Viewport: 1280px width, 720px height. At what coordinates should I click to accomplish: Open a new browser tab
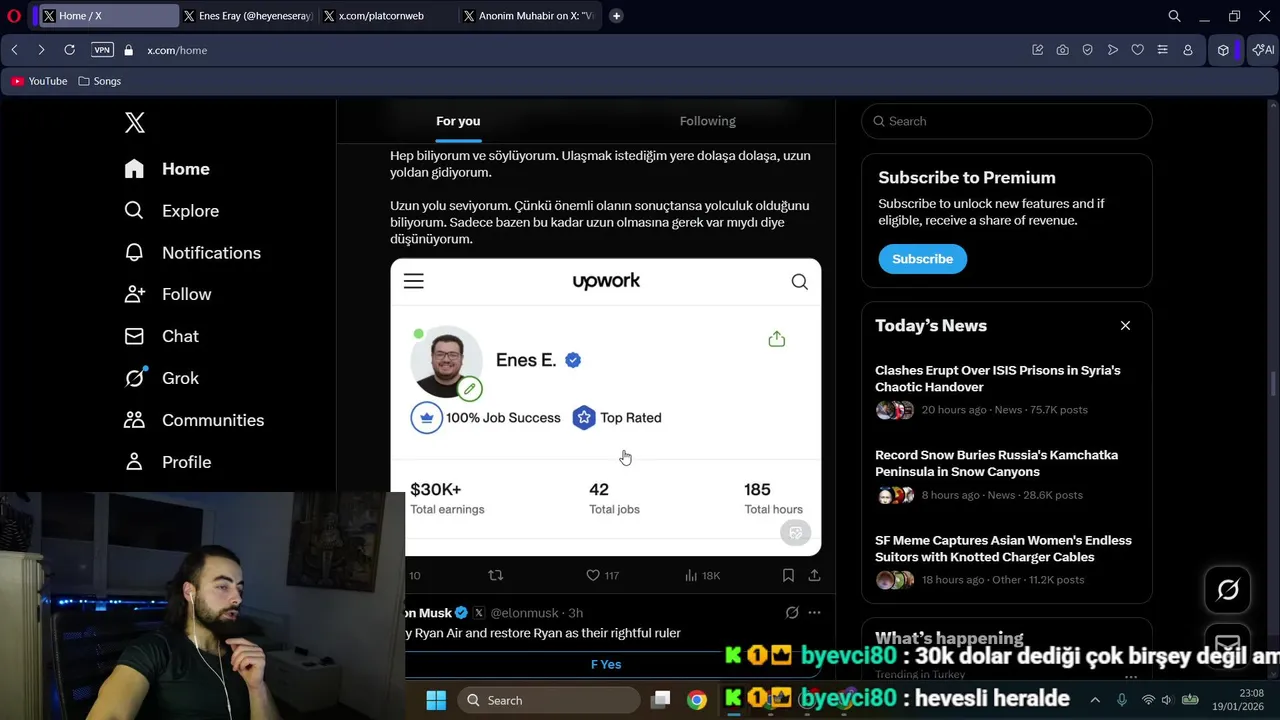click(x=616, y=16)
